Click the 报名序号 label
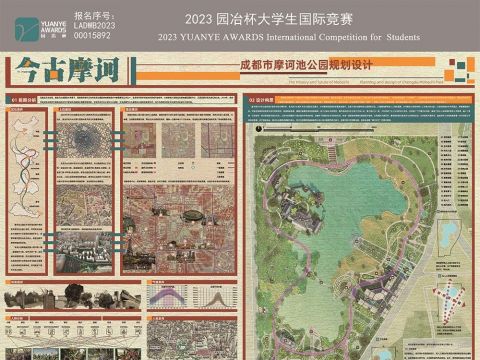 [x=95, y=16]
